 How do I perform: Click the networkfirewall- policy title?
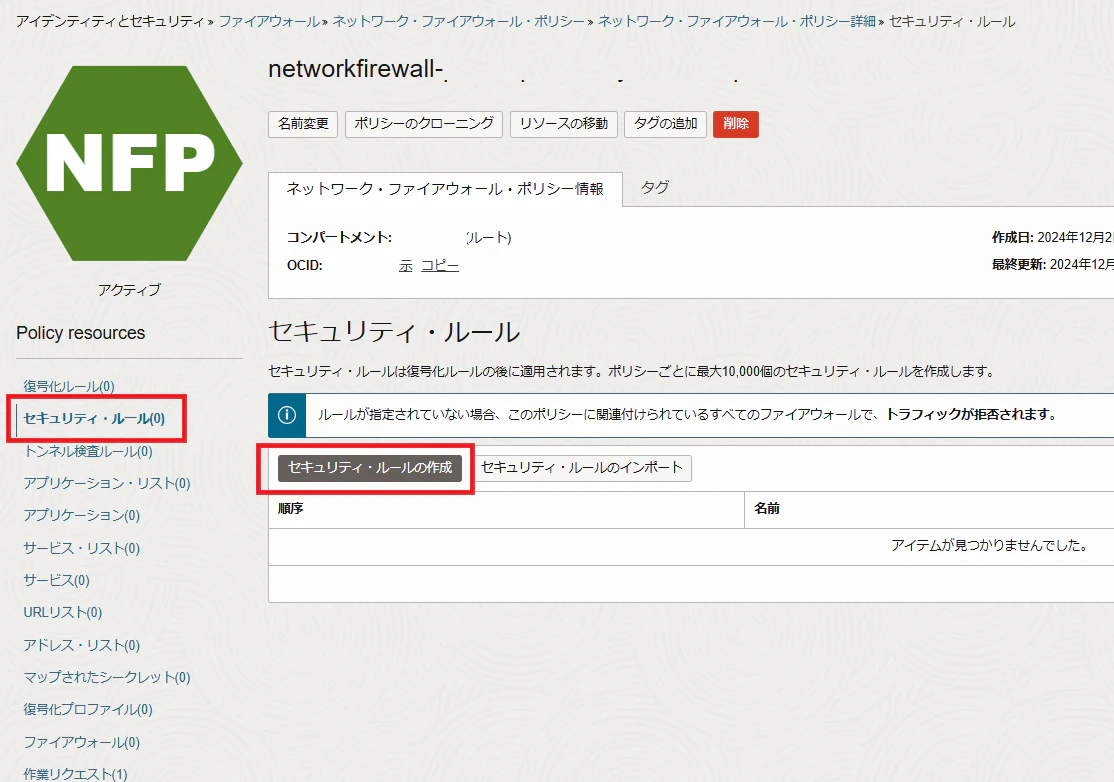[x=355, y=69]
